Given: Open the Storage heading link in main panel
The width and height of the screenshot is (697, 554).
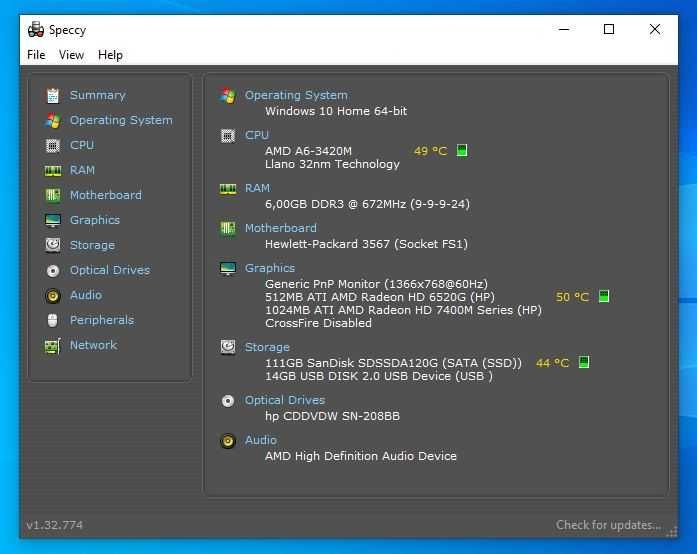Looking at the screenshot, I should [267, 347].
